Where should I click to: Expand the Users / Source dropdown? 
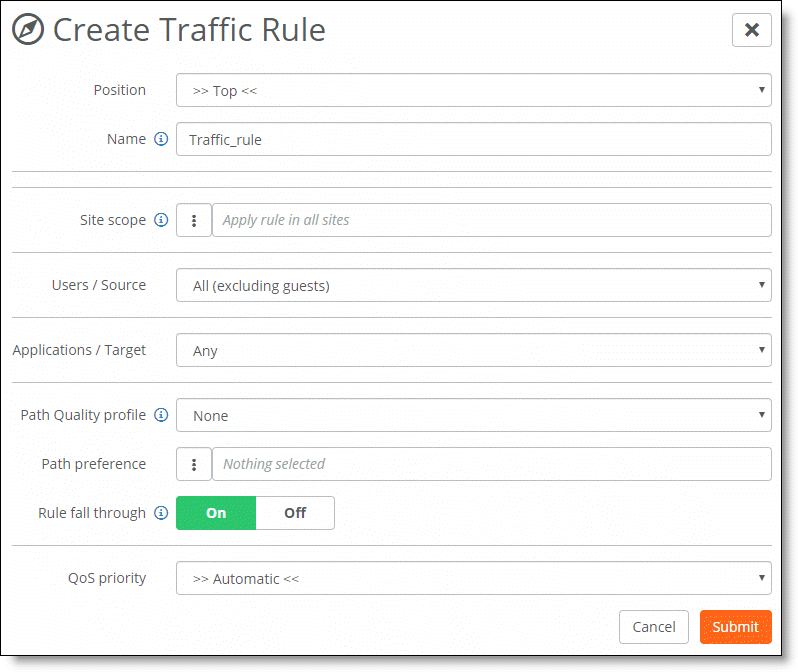474,285
